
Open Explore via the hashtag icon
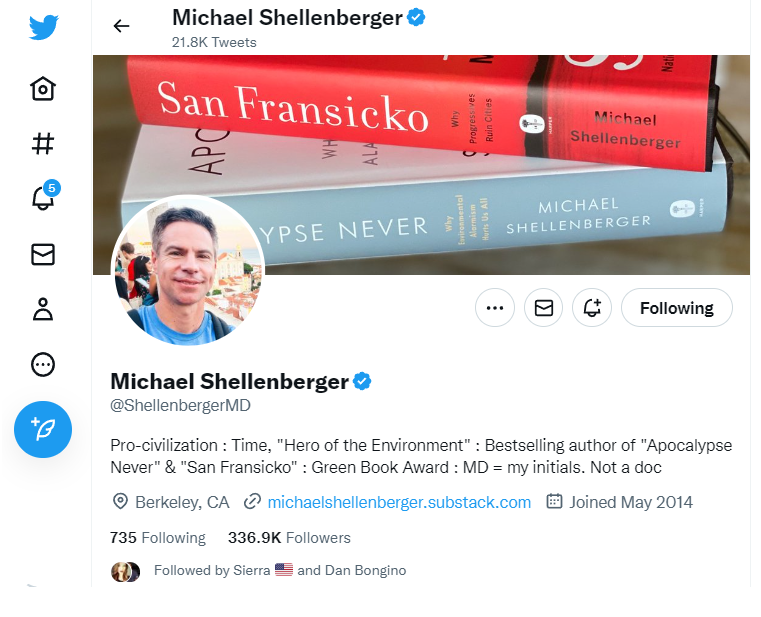click(43, 144)
